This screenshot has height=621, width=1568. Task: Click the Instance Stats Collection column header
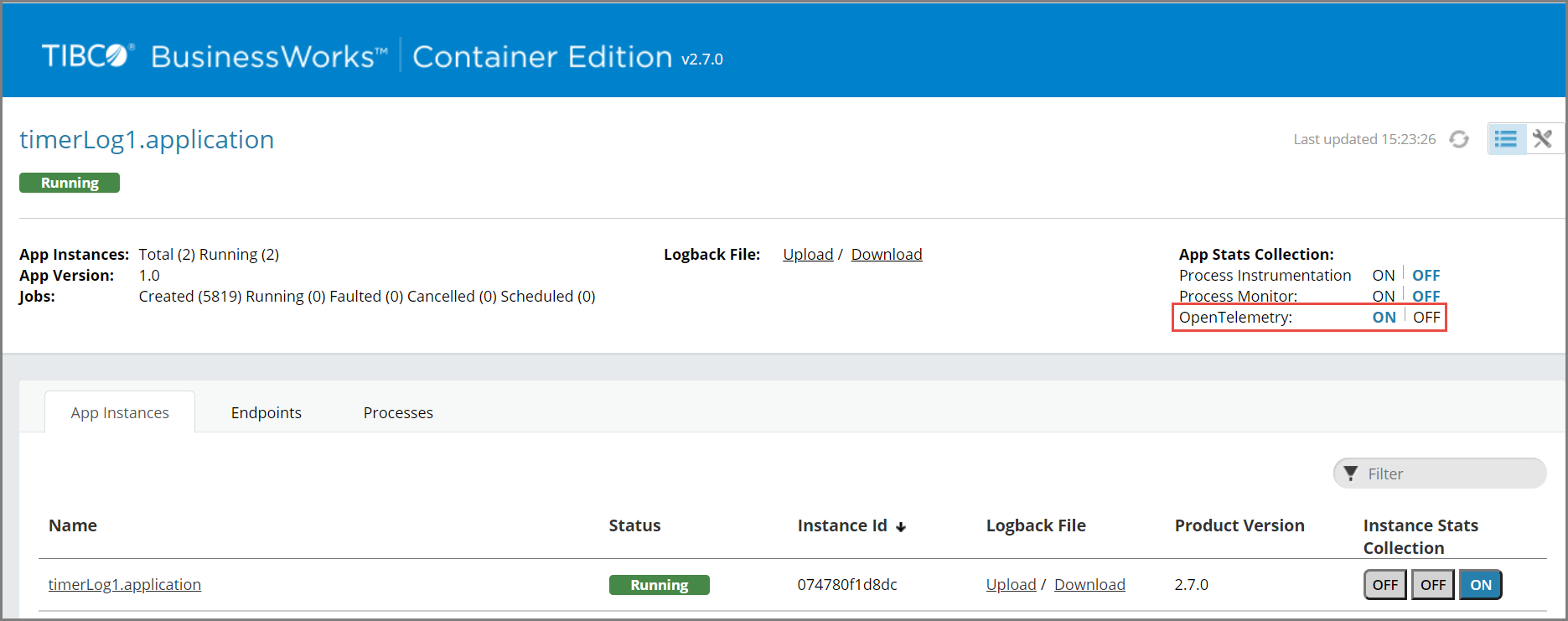(x=1421, y=536)
